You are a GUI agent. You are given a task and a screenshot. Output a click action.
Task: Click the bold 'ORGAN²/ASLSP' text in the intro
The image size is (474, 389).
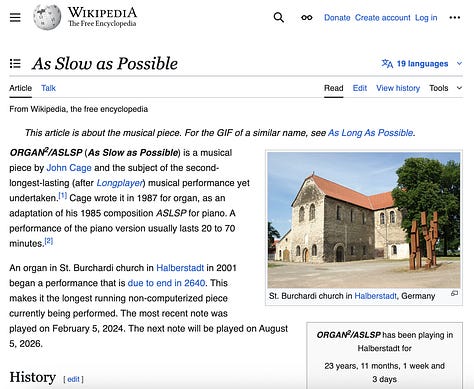[x=46, y=152]
